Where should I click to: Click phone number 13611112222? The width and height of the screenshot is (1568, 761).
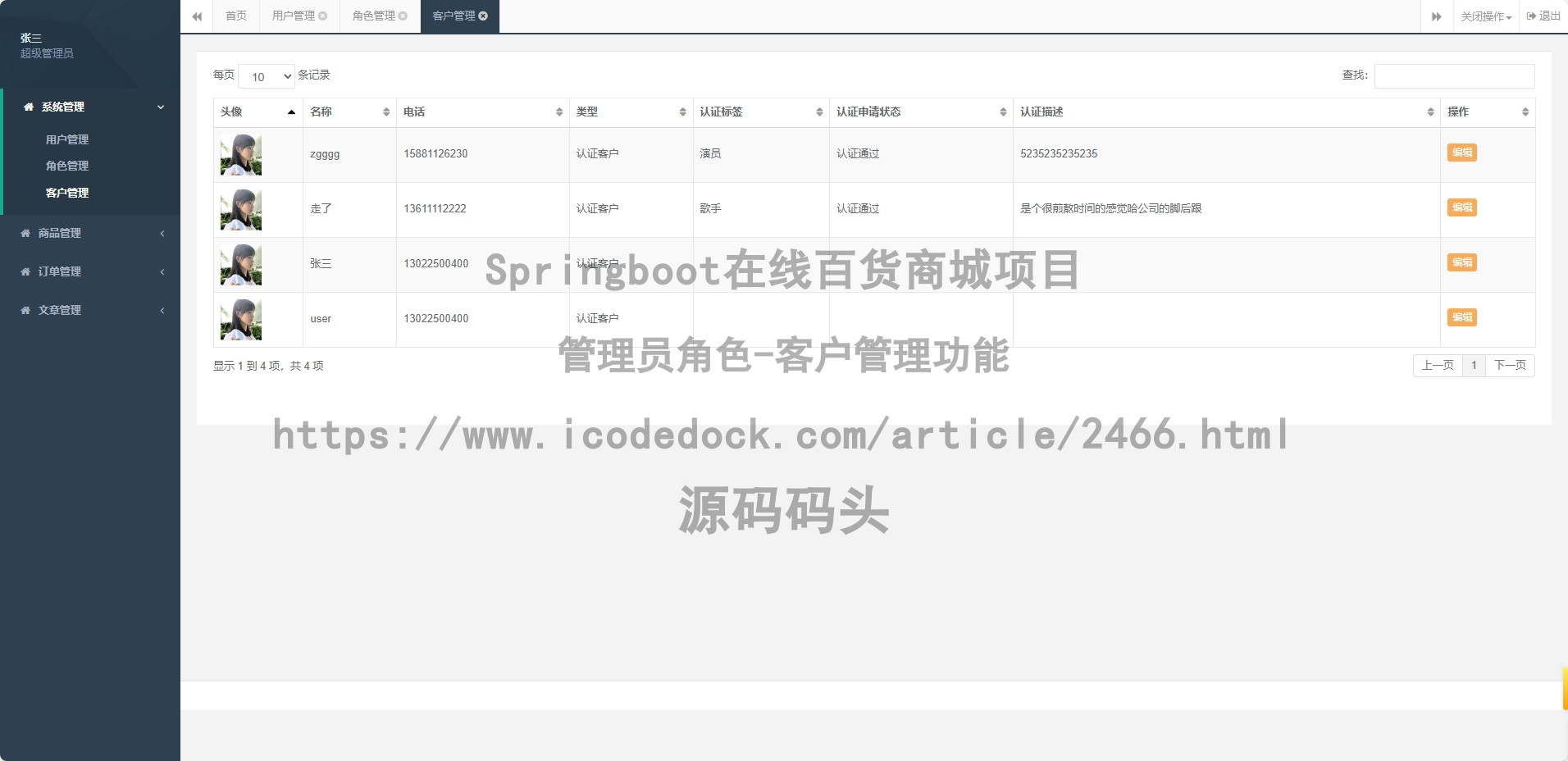coord(435,209)
